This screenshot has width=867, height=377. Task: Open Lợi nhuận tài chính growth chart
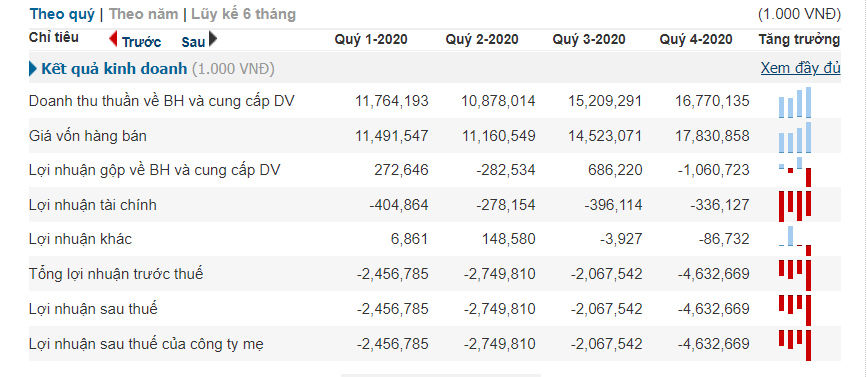point(795,206)
